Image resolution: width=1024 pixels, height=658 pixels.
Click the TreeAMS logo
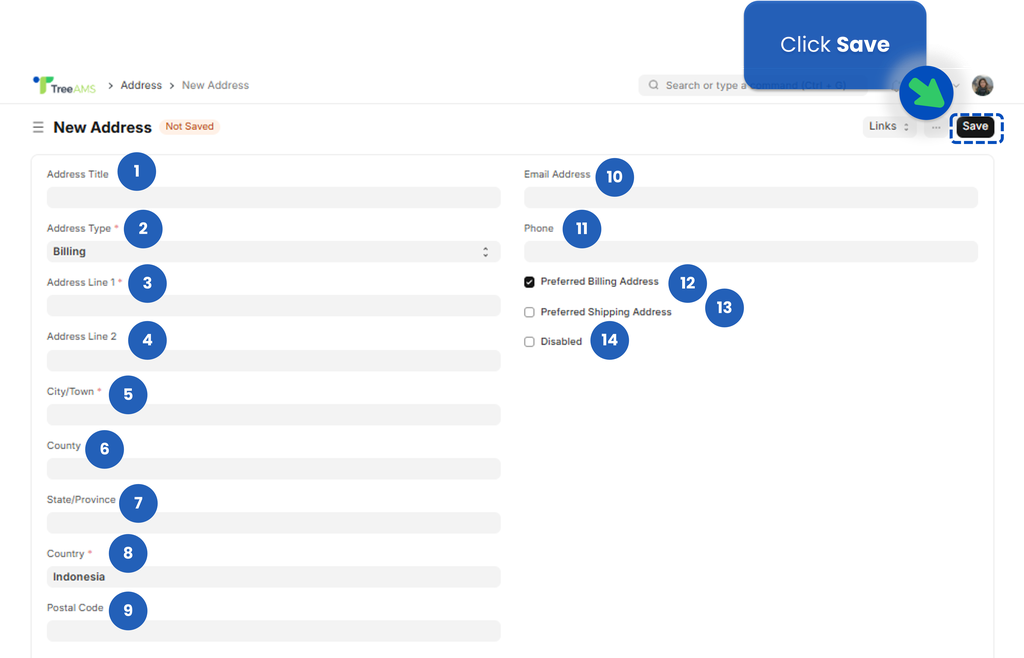(65, 86)
